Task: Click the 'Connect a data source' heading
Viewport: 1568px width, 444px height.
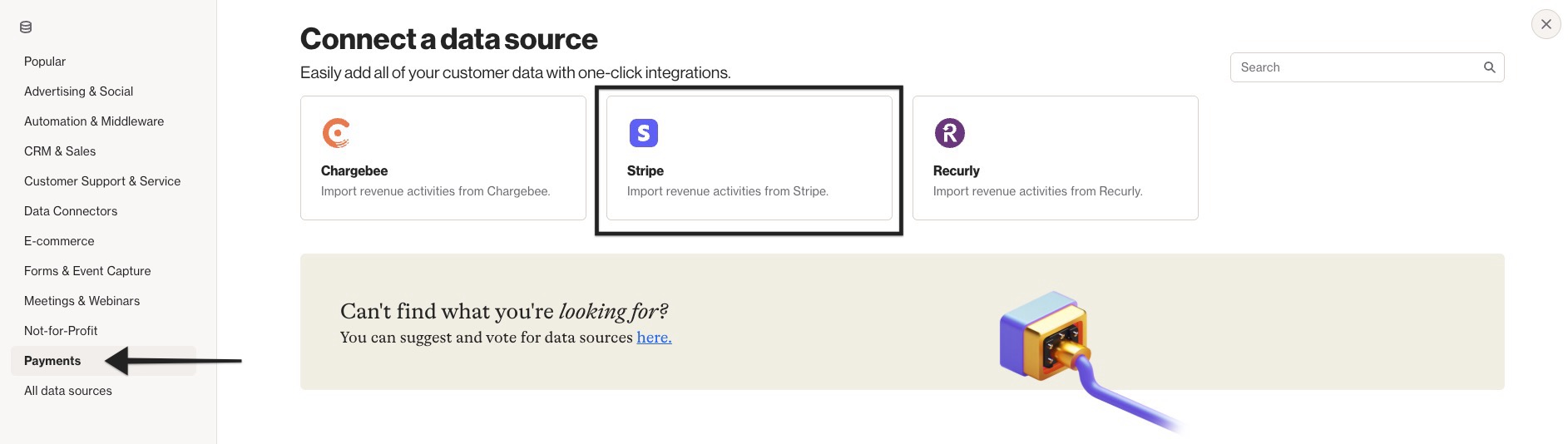Action: point(448,39)
